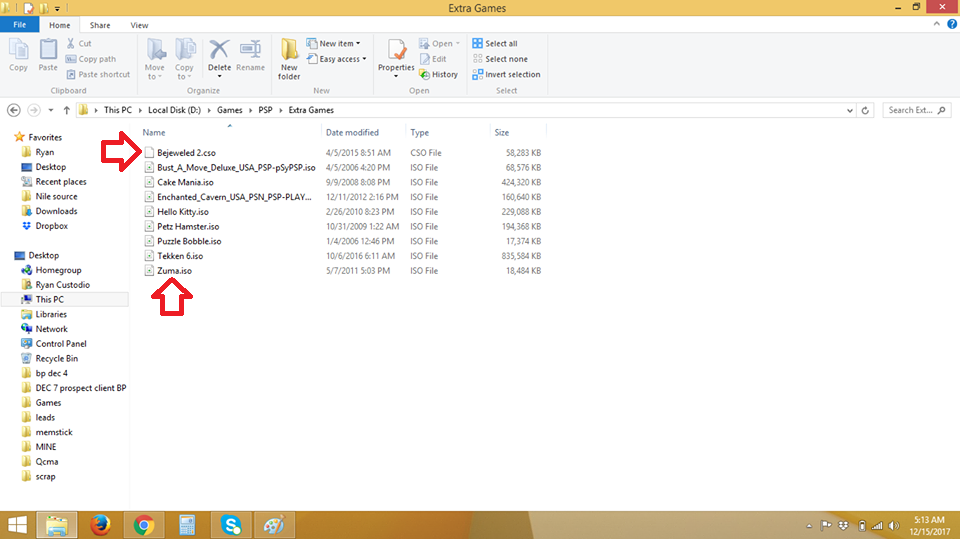Image resolution: width=960 pixels, height=539 pixels.
Task: Open the Properties icon with checkmark
Action: [x=396, y=50]
